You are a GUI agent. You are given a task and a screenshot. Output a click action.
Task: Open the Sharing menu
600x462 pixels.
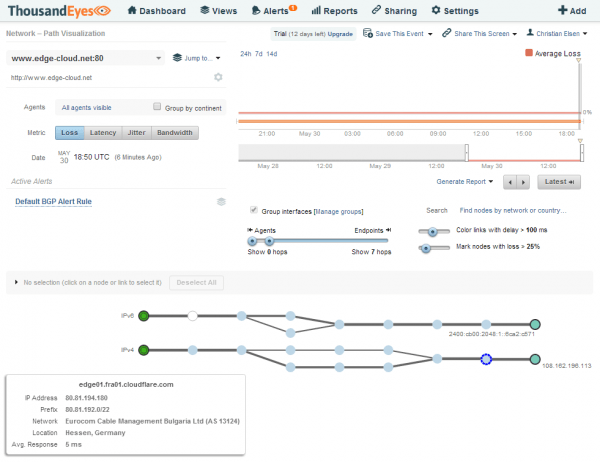click(394, 11)
